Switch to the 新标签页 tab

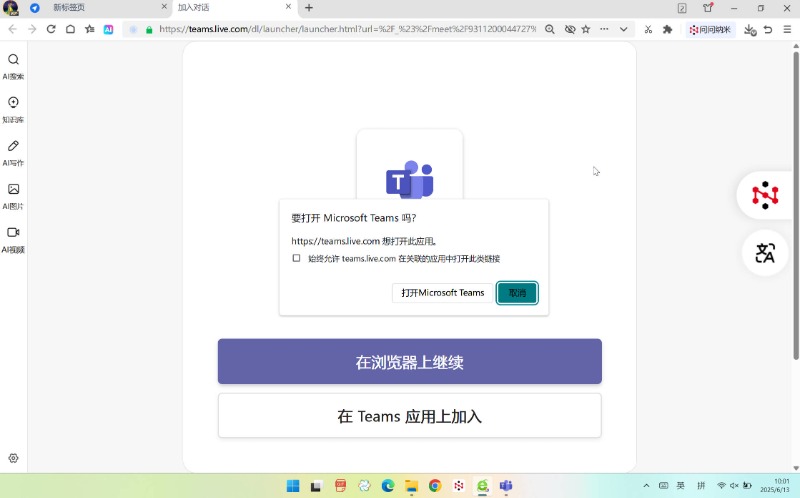(100, 8)
